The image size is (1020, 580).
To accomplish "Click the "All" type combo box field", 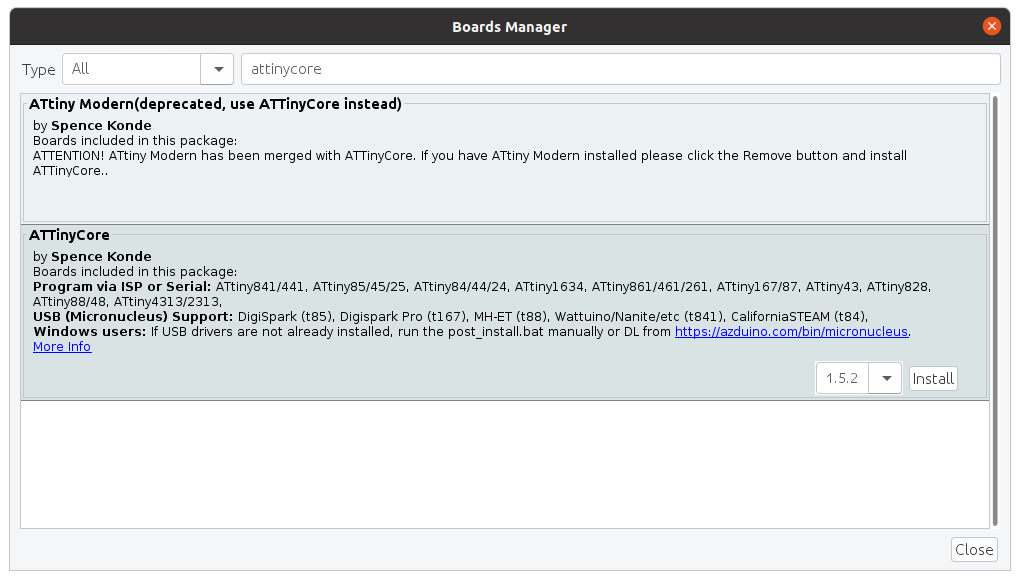I will coord(131,69).
